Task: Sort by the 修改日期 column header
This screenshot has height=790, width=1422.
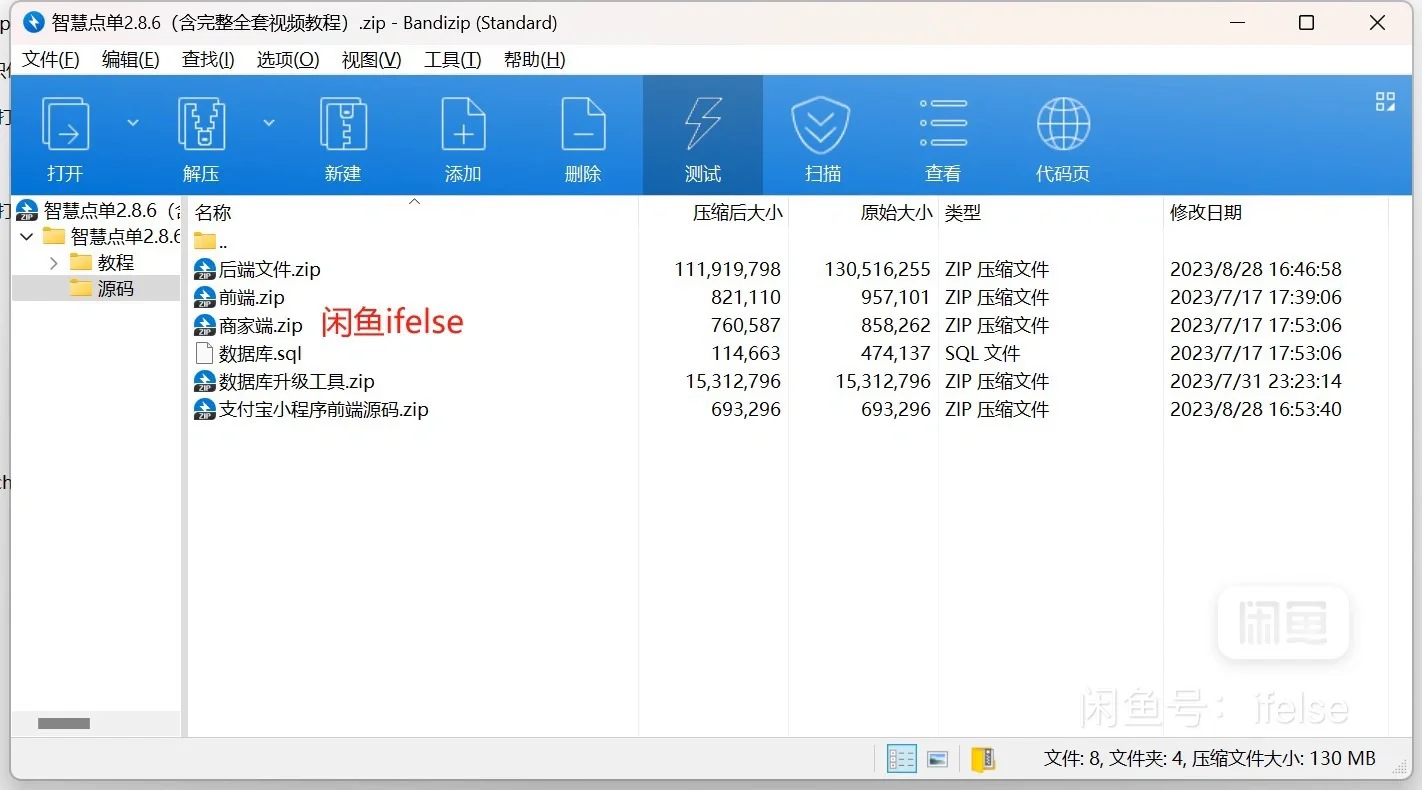Action: click(x=1206, y=212)
